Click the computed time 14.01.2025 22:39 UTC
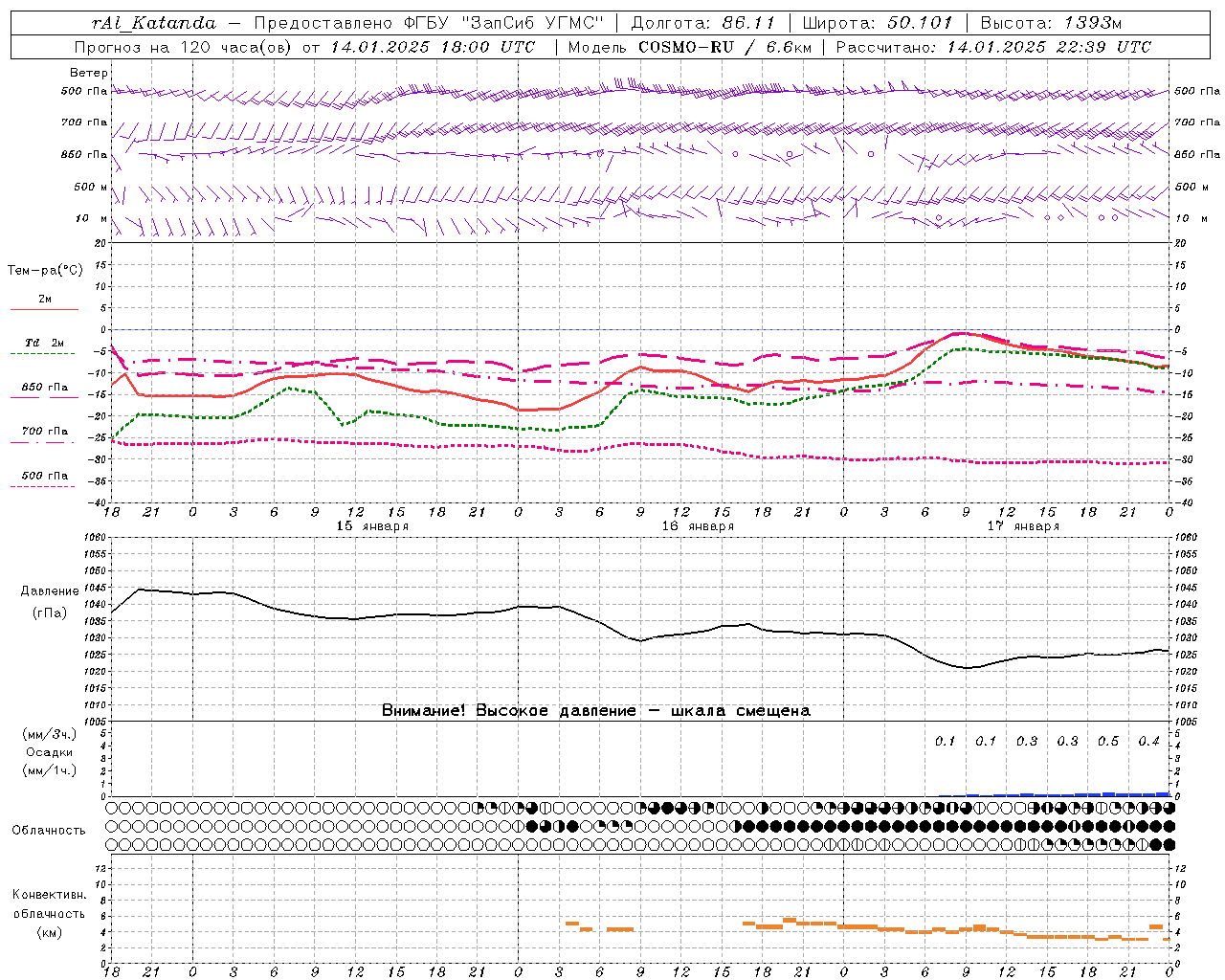This screenshot has width=1225, height=980. pos(1049,47)
